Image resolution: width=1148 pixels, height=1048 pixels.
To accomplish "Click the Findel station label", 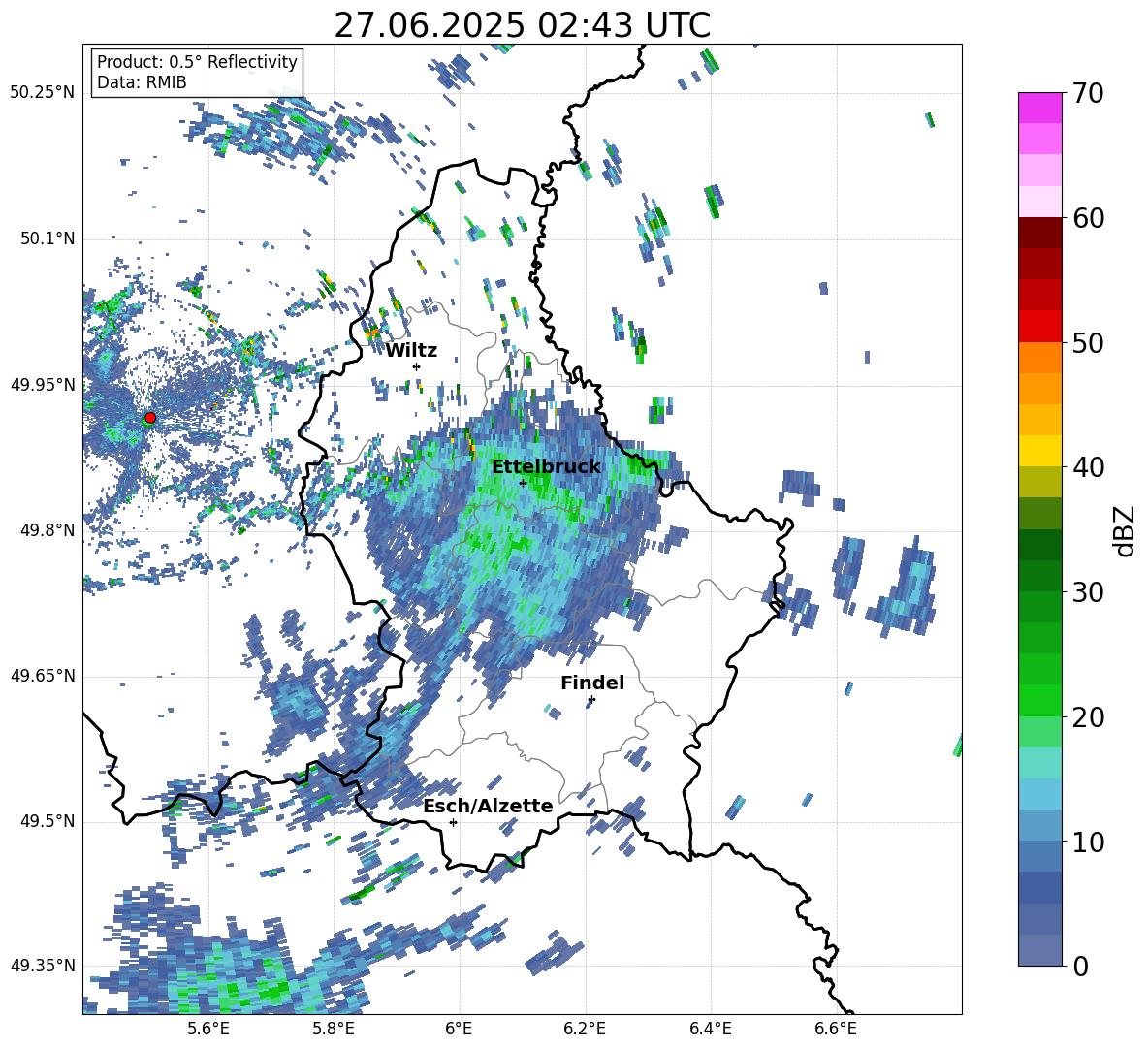I will tap(592, 683).
